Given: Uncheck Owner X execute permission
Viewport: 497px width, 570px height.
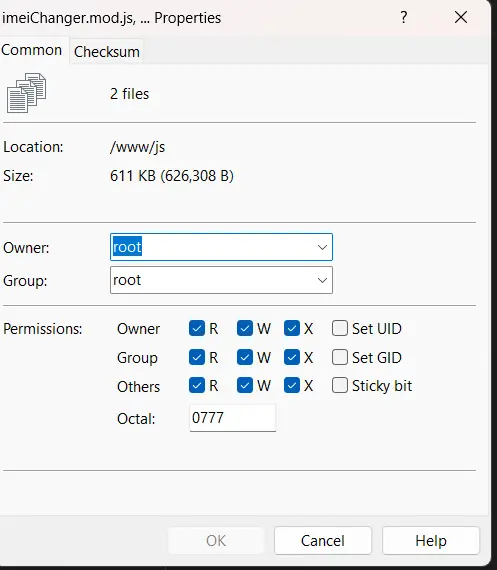Looking at the screenshot, I should 292,328.
